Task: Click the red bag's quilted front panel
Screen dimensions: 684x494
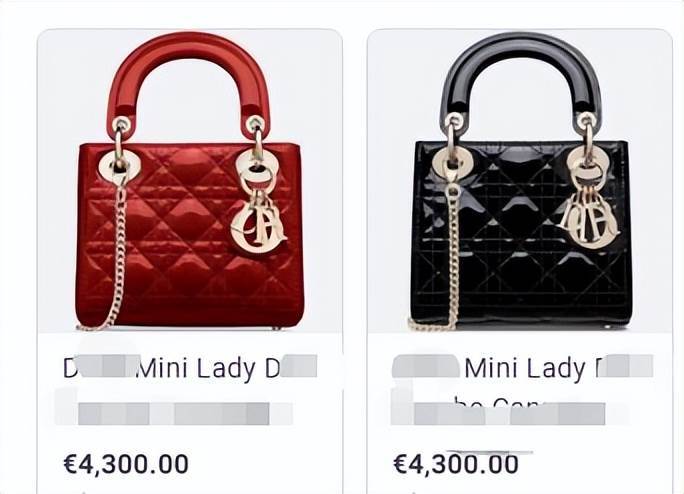Action: coord(190,236)
